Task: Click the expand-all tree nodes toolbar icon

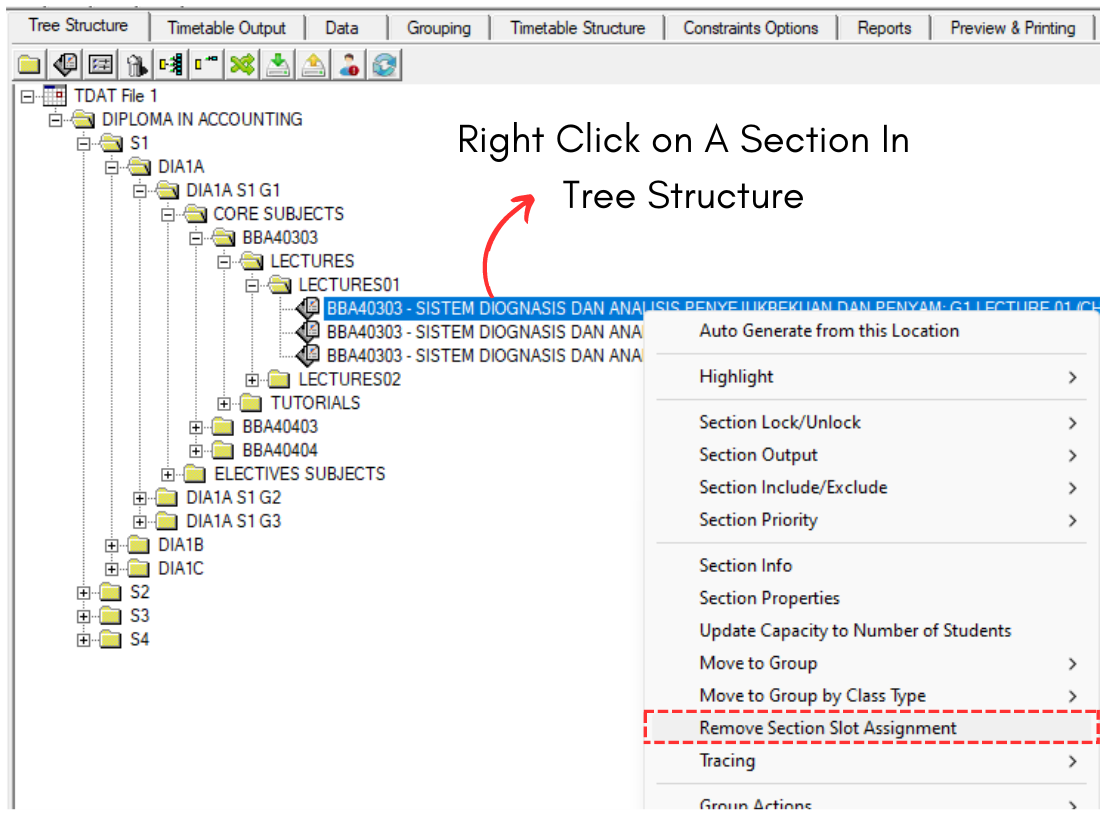Action: (172, 66)
